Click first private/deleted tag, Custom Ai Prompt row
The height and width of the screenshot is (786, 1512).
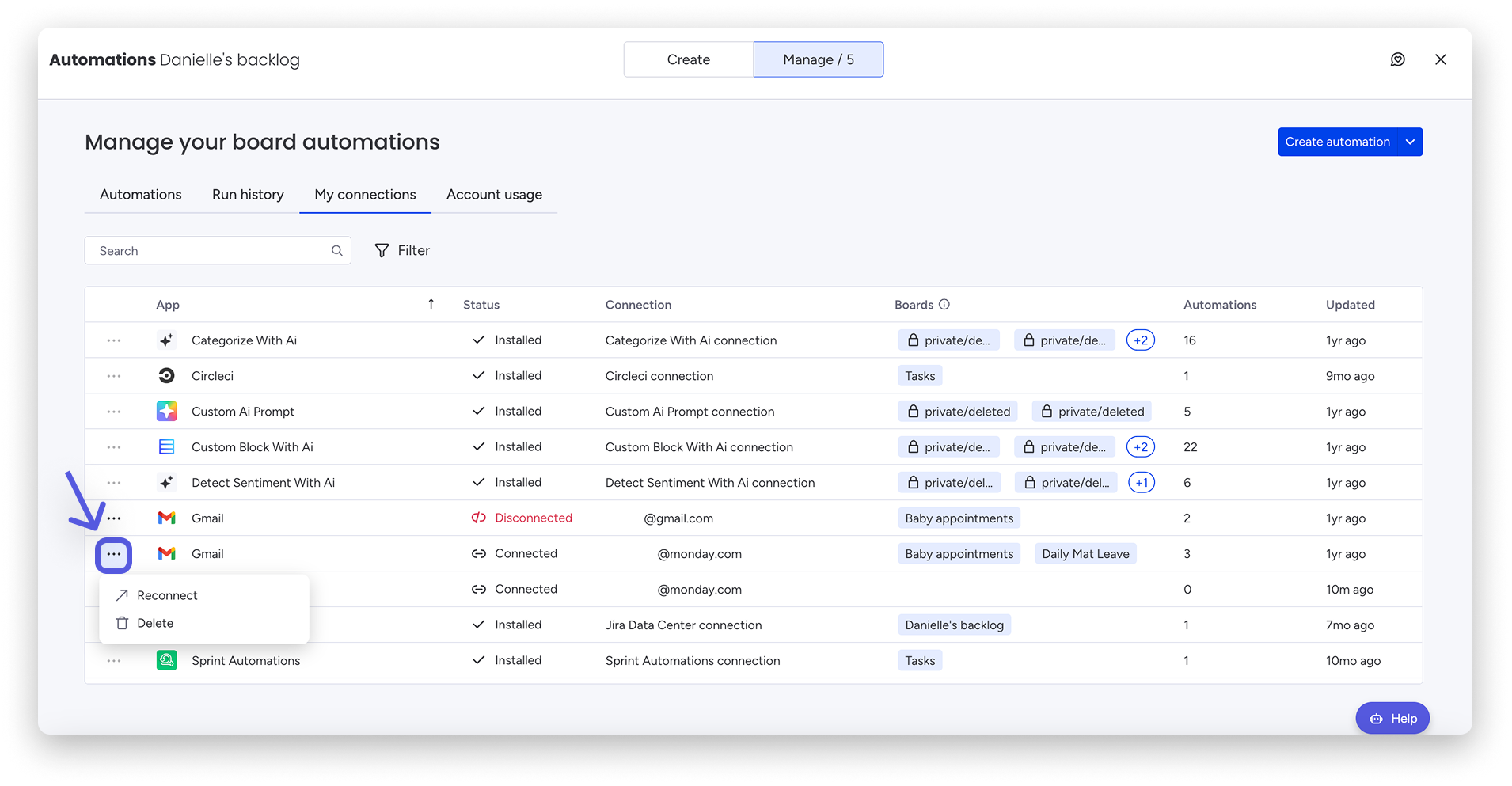point(958,412)
